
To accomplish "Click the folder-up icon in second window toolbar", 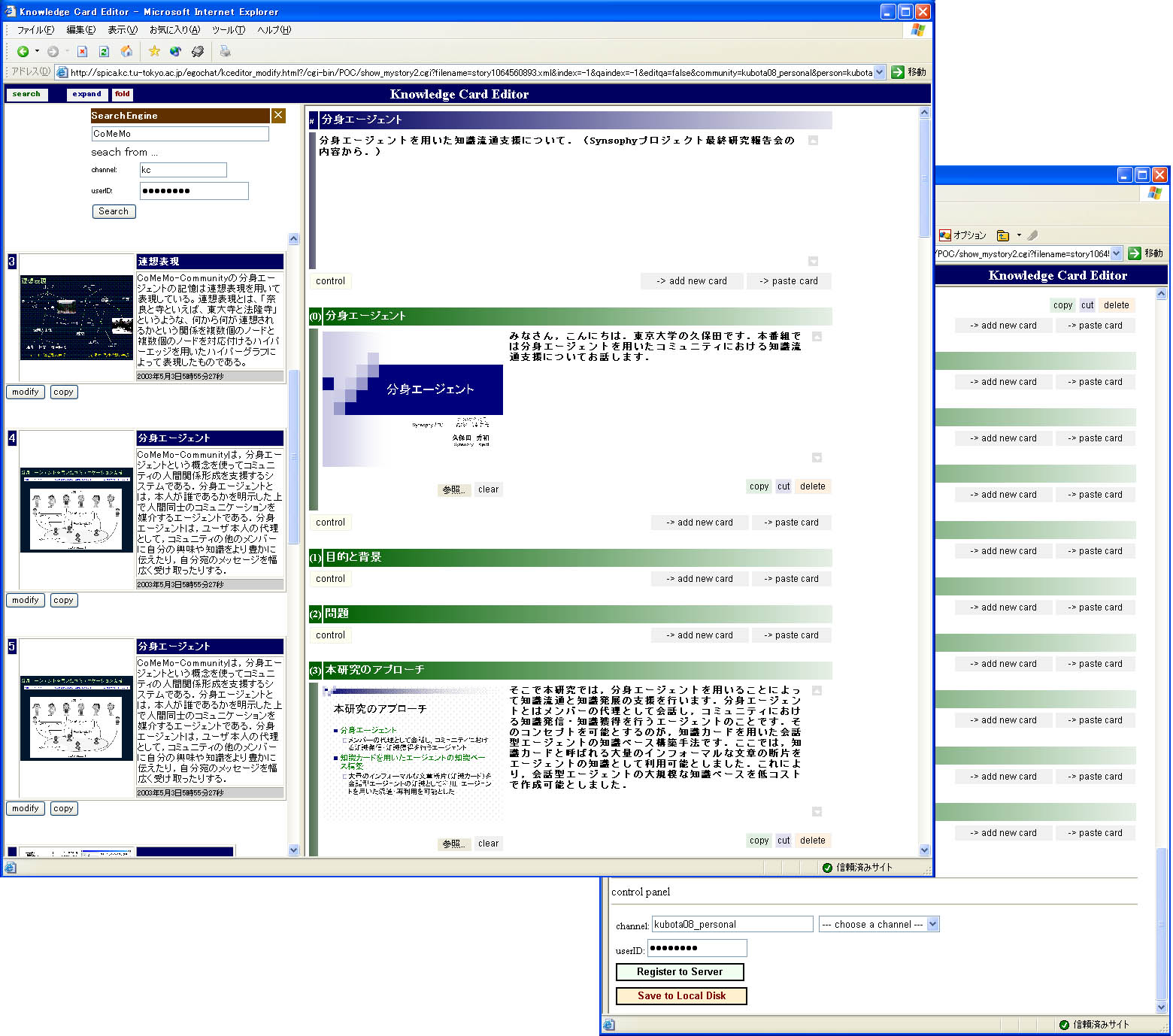I will coord(1002,235).
